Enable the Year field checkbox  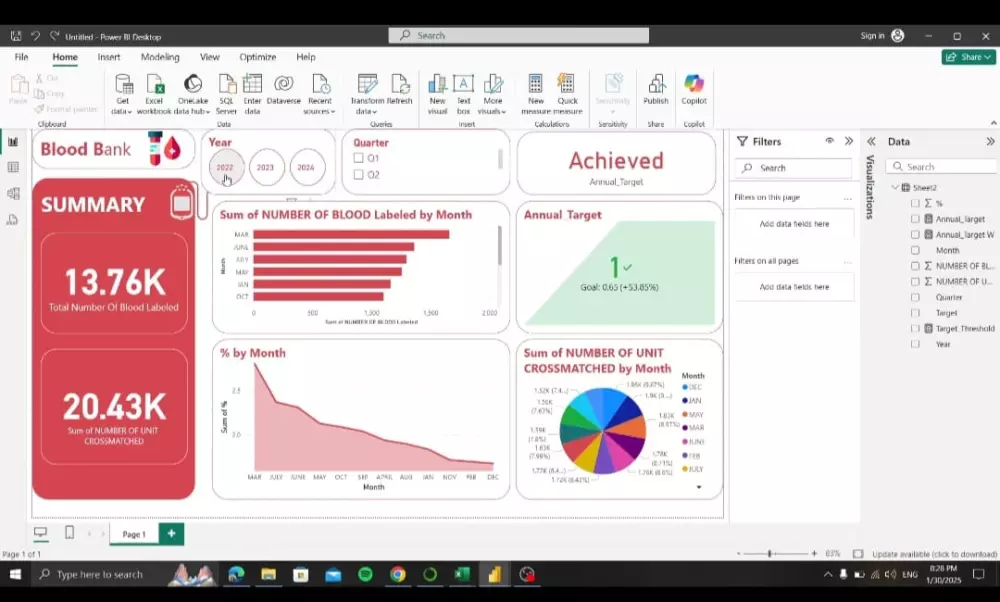pos(915,344)
